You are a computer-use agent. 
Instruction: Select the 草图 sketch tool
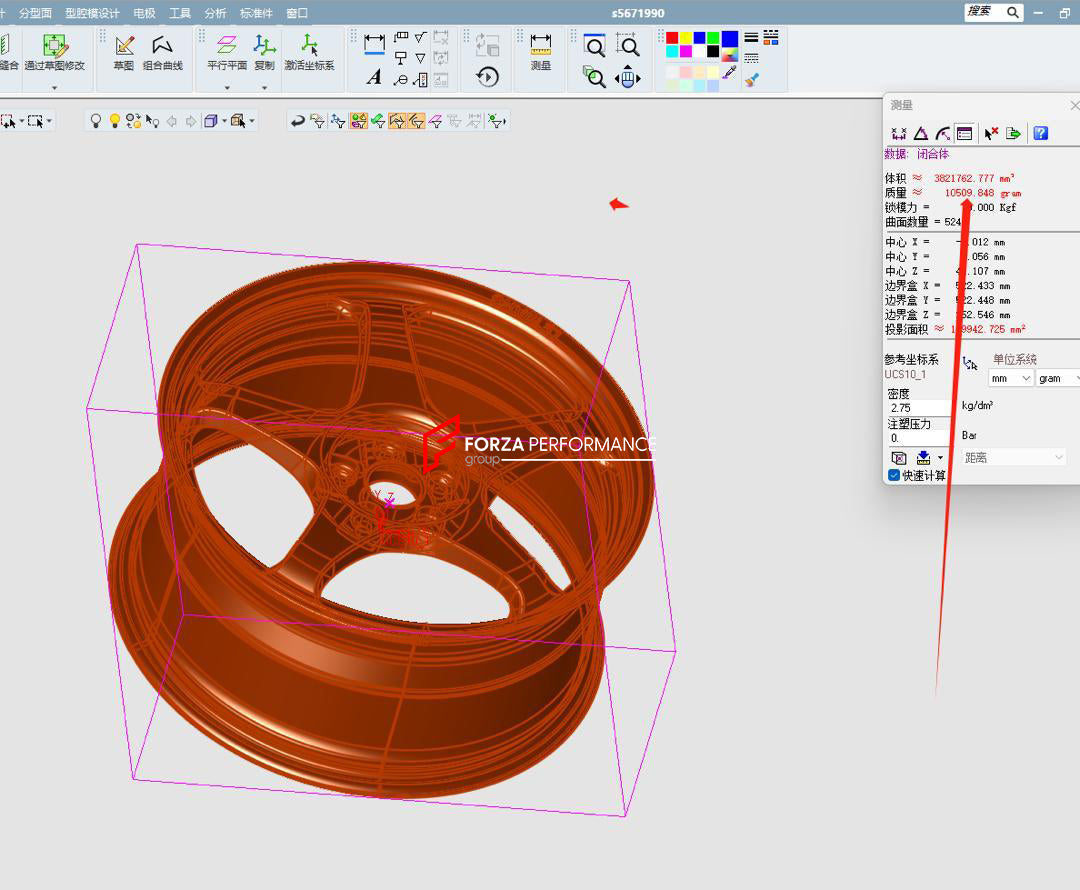(124, 52)
